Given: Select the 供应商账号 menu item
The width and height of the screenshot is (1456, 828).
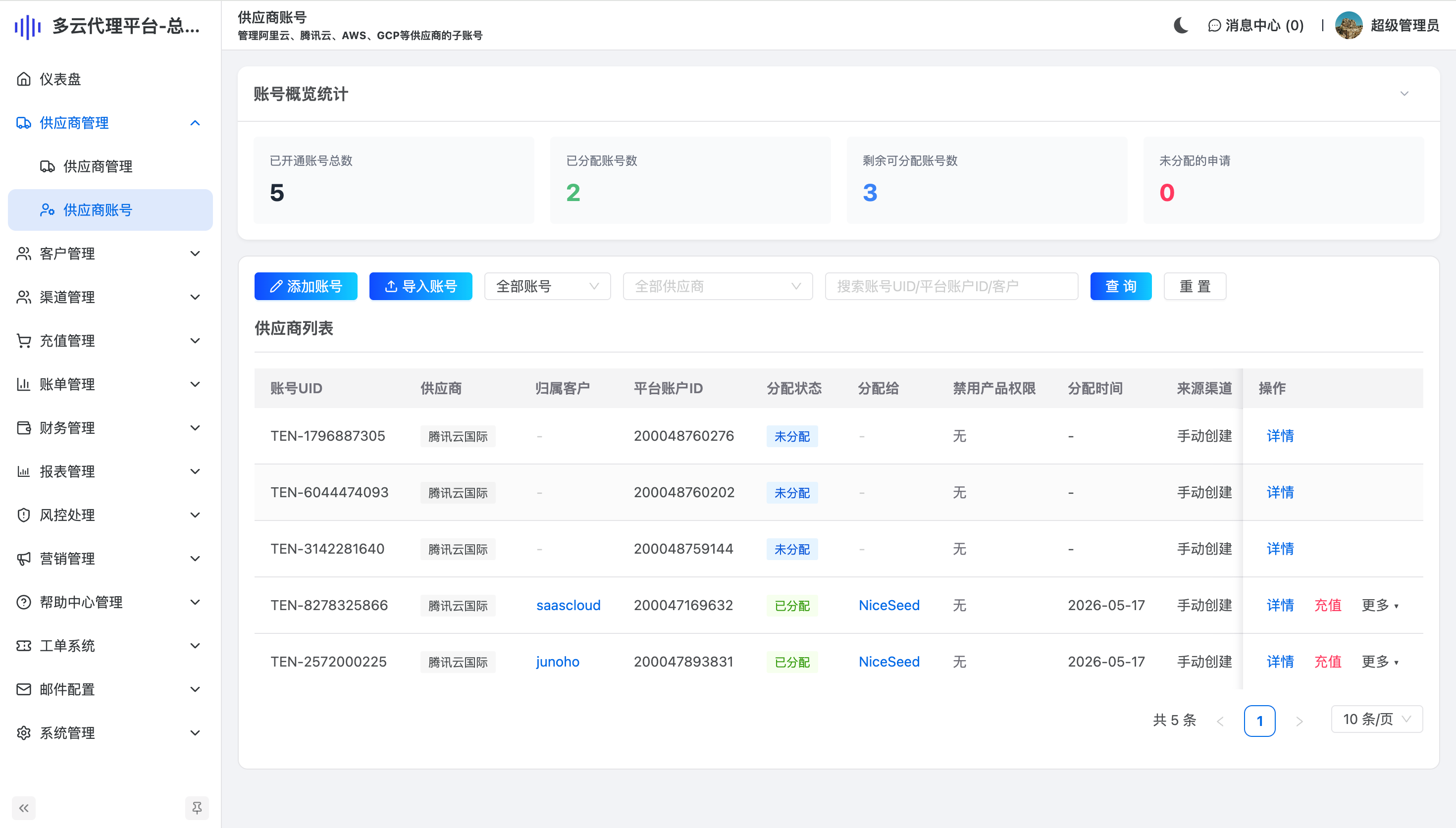Looking at the screenshot, I should 110,210.
